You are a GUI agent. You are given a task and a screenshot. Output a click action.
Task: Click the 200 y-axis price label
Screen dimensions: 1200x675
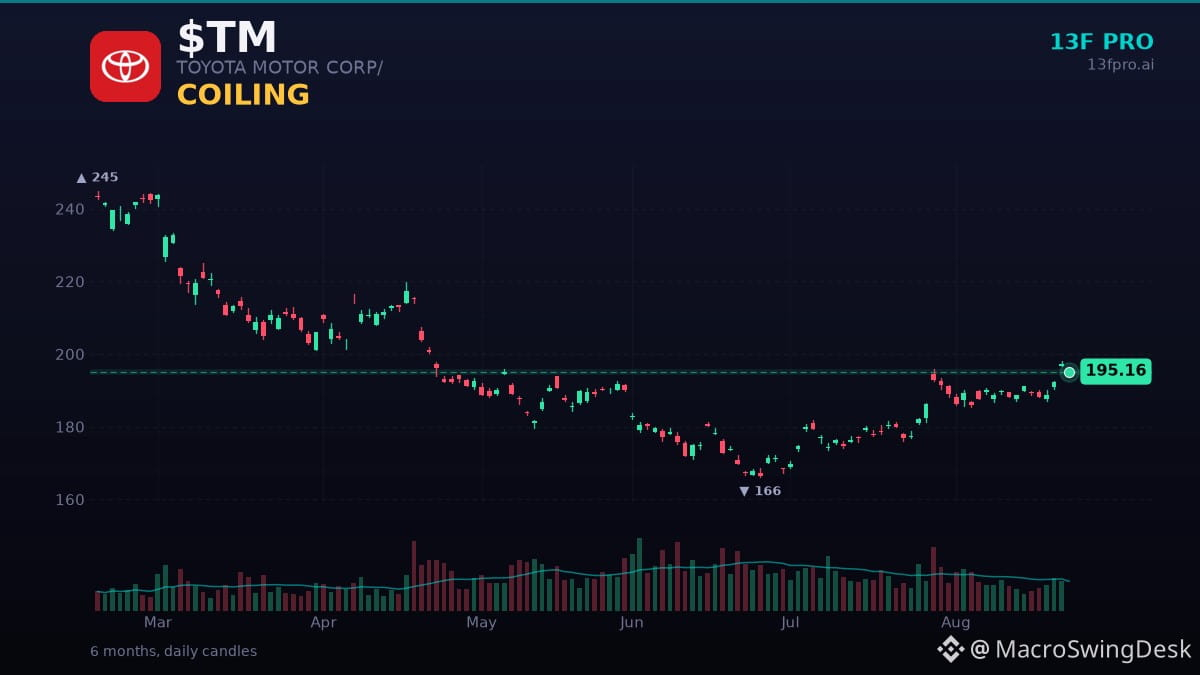[70, 354]
